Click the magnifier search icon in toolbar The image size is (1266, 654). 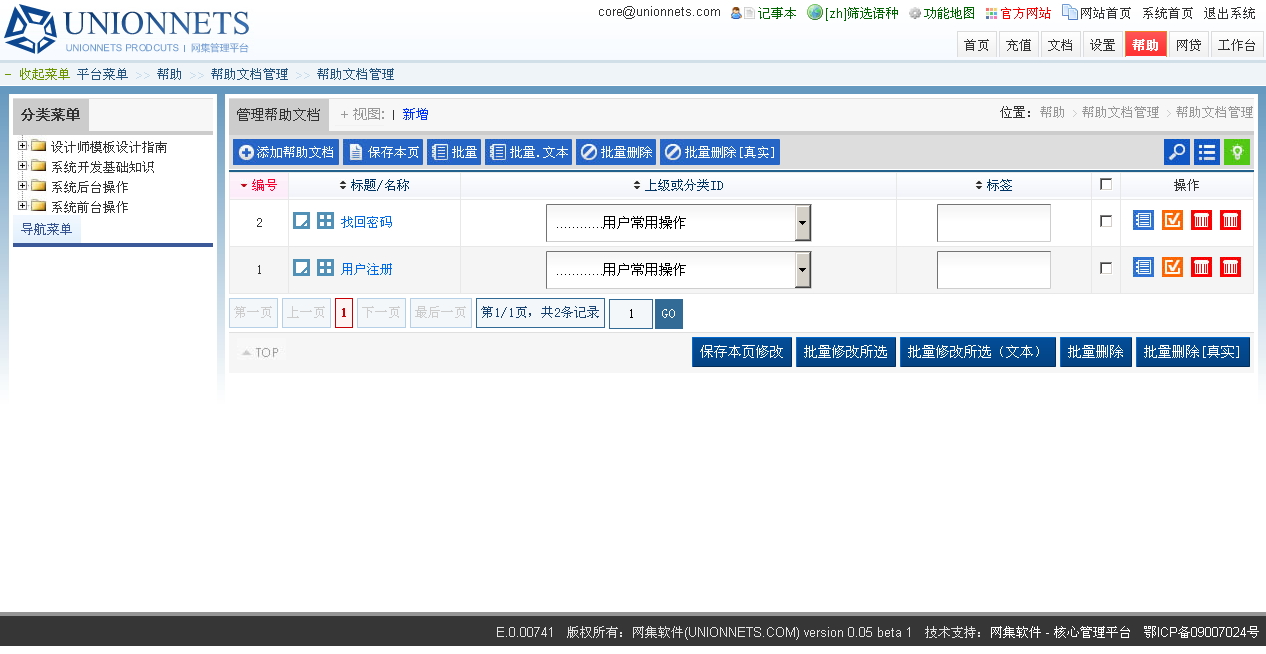point(1177,152)
